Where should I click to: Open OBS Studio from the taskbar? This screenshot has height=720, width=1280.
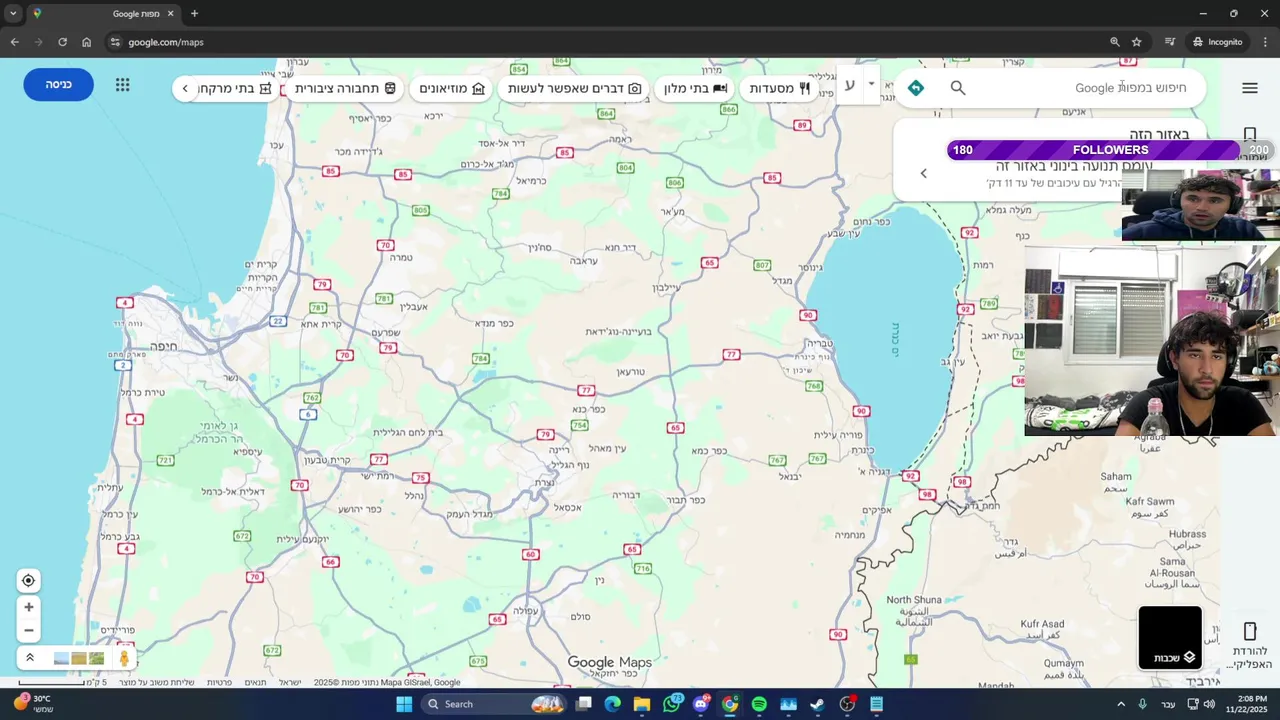tap(847, 704)
